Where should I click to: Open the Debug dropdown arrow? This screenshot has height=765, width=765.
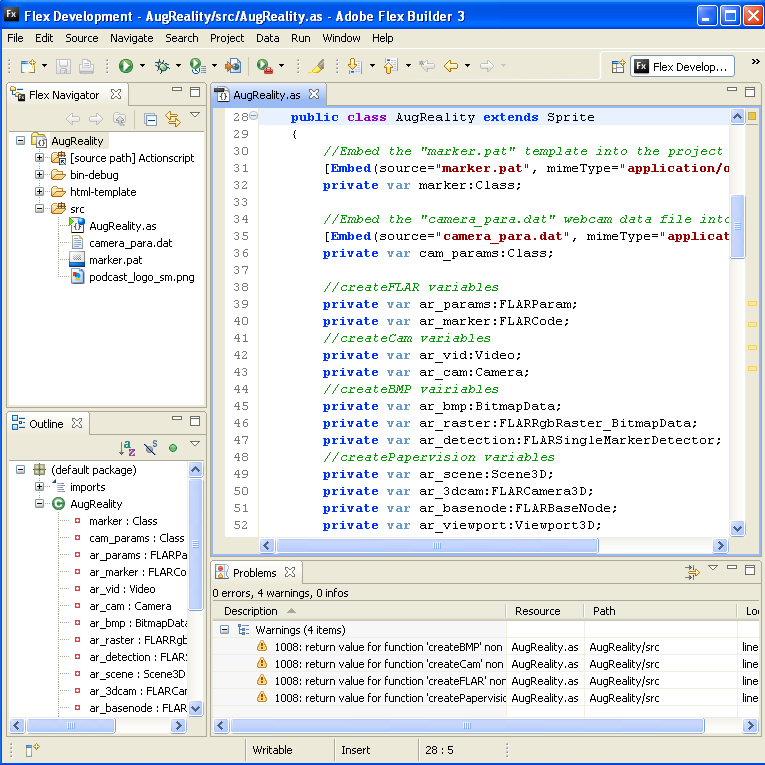tap(178, 66)
